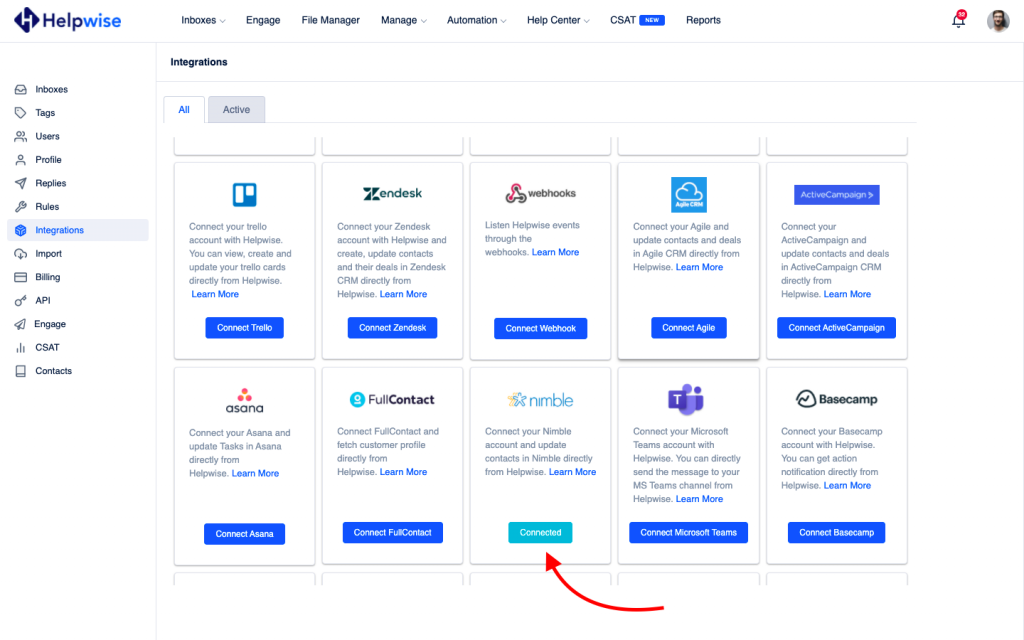This screenshot has width=1024, height=640.
Task: Click the Engage sidebar icon
Action: click(x=21, y=325)
